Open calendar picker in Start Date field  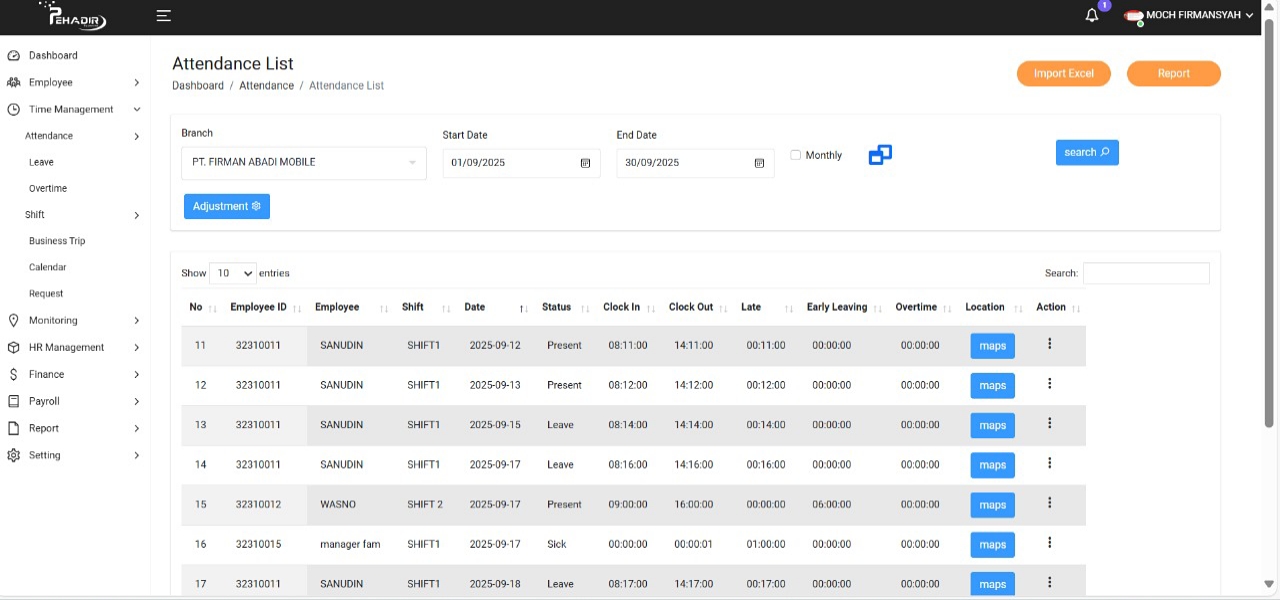[586, 163]
